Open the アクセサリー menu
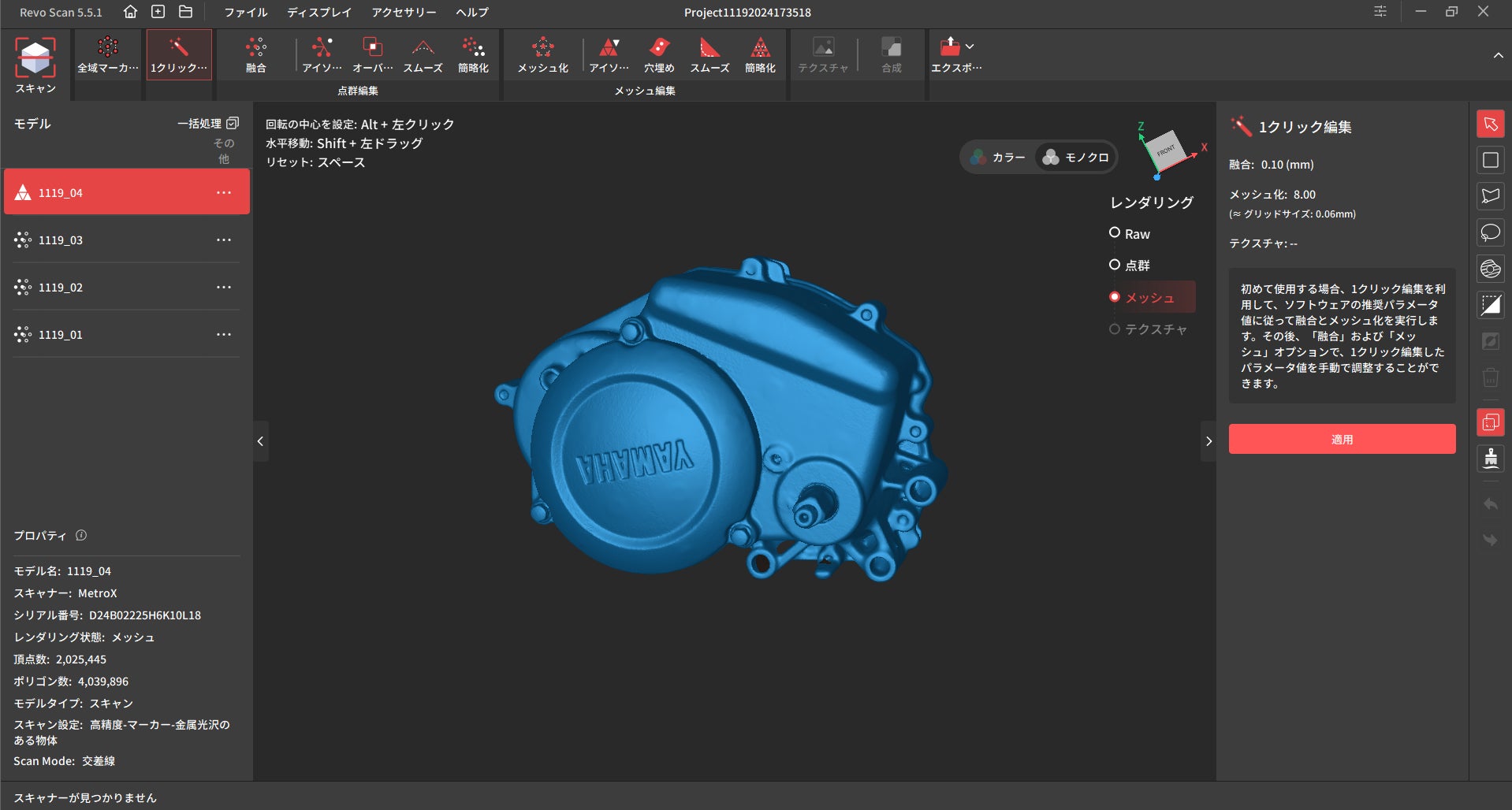 tap(404, 13)
